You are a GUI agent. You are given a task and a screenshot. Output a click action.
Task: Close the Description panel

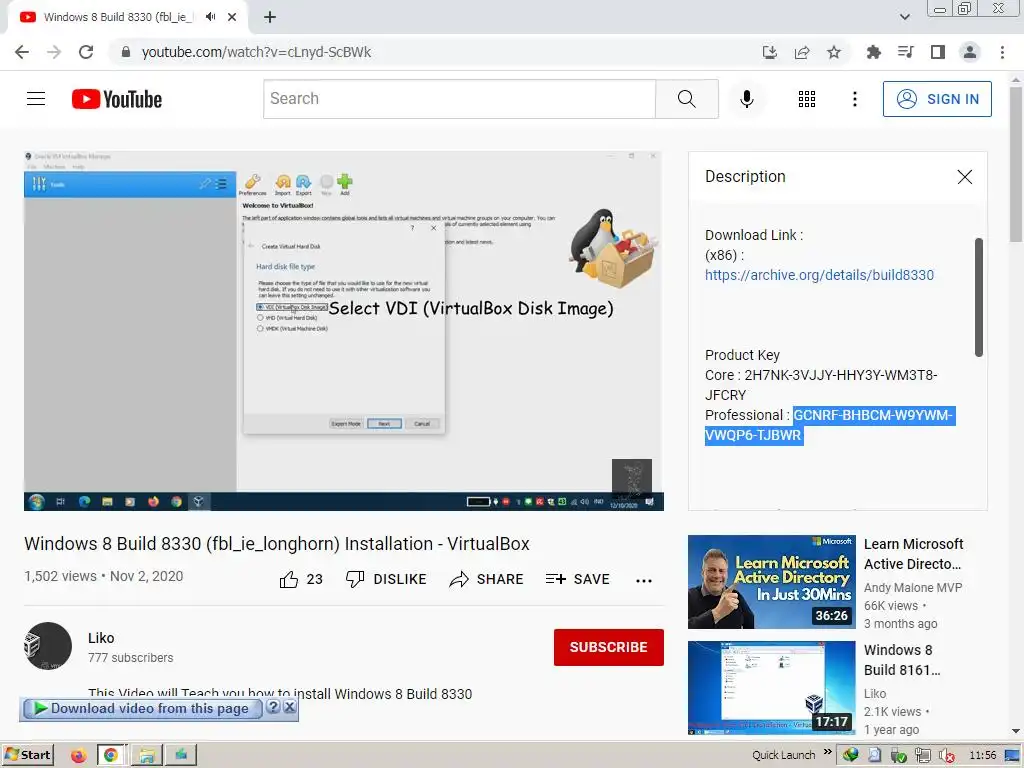(x=965, y=177)
